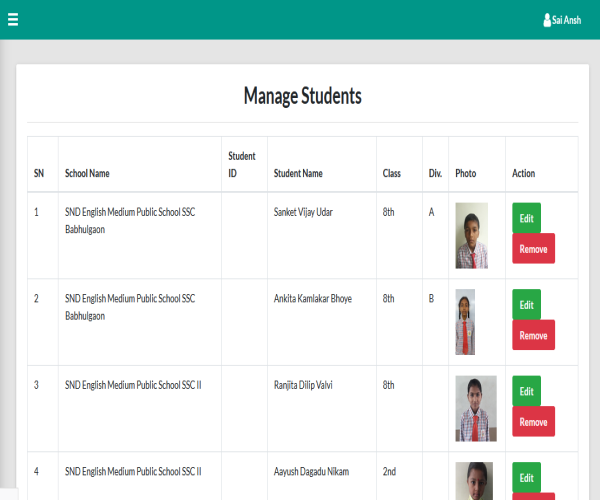This screenshot has height=500, width=600.
Task: Click school name in Aayush's row
Action: point(133,471)
